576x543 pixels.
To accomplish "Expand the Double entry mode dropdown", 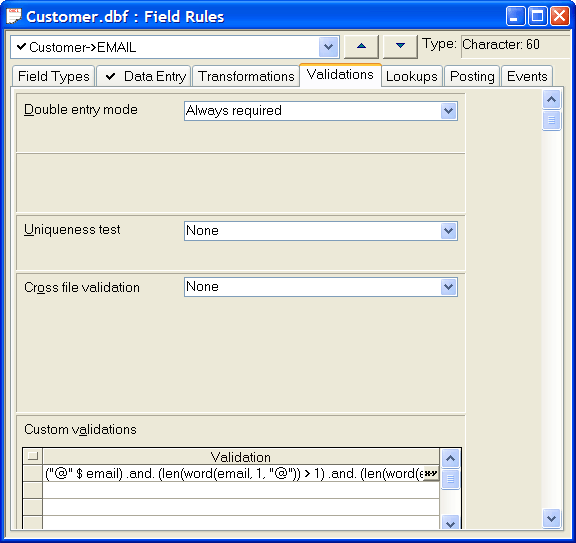I will point(449,111).
